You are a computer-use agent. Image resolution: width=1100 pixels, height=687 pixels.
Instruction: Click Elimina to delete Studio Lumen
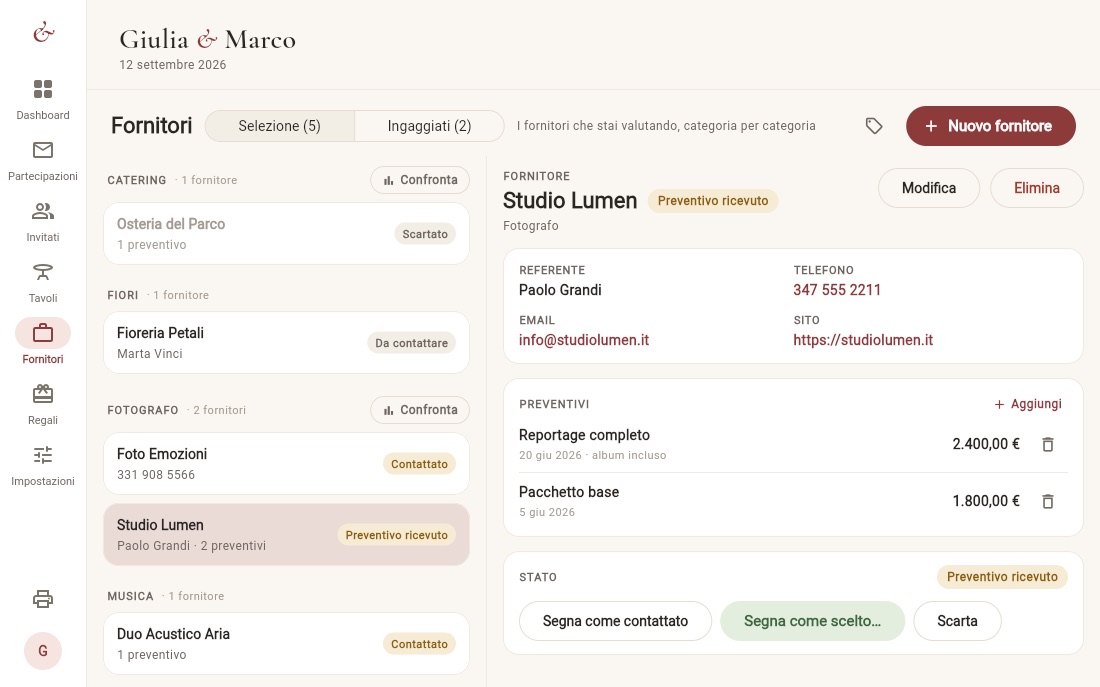pos(1037,188)
